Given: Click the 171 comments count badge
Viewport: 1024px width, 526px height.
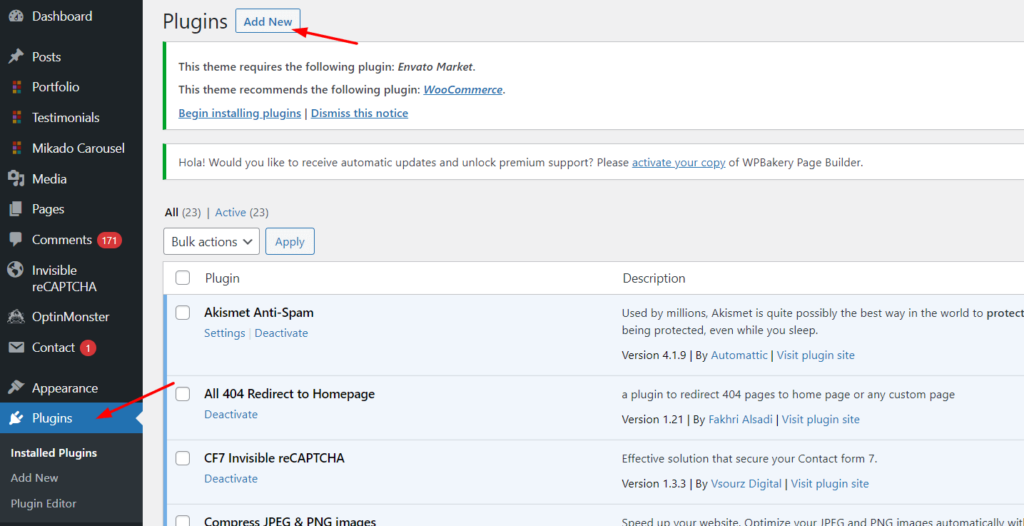Looking at the screenshot, I should 109,240.
